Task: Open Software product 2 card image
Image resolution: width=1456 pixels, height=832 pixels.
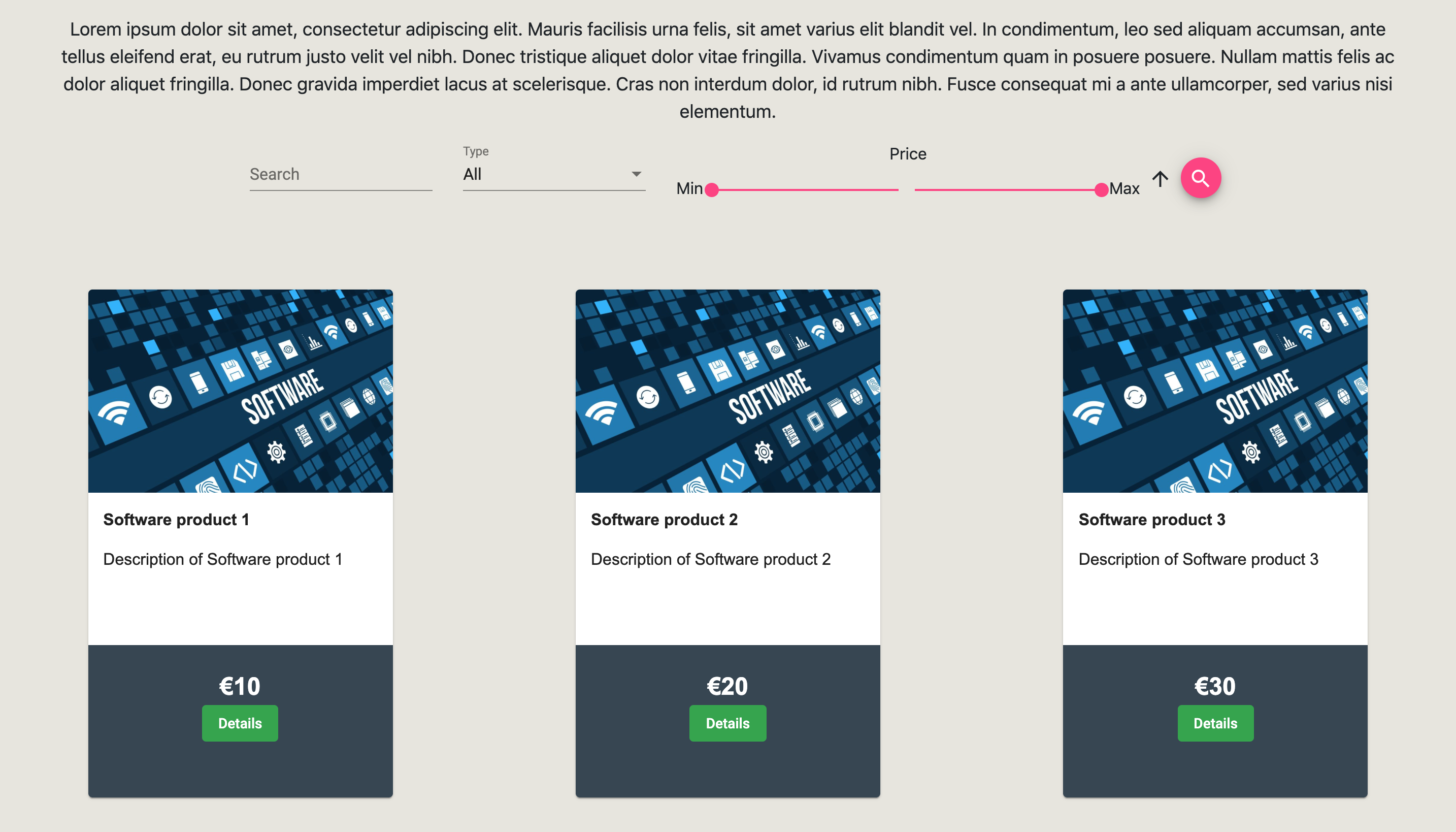Action: point(727,392)
